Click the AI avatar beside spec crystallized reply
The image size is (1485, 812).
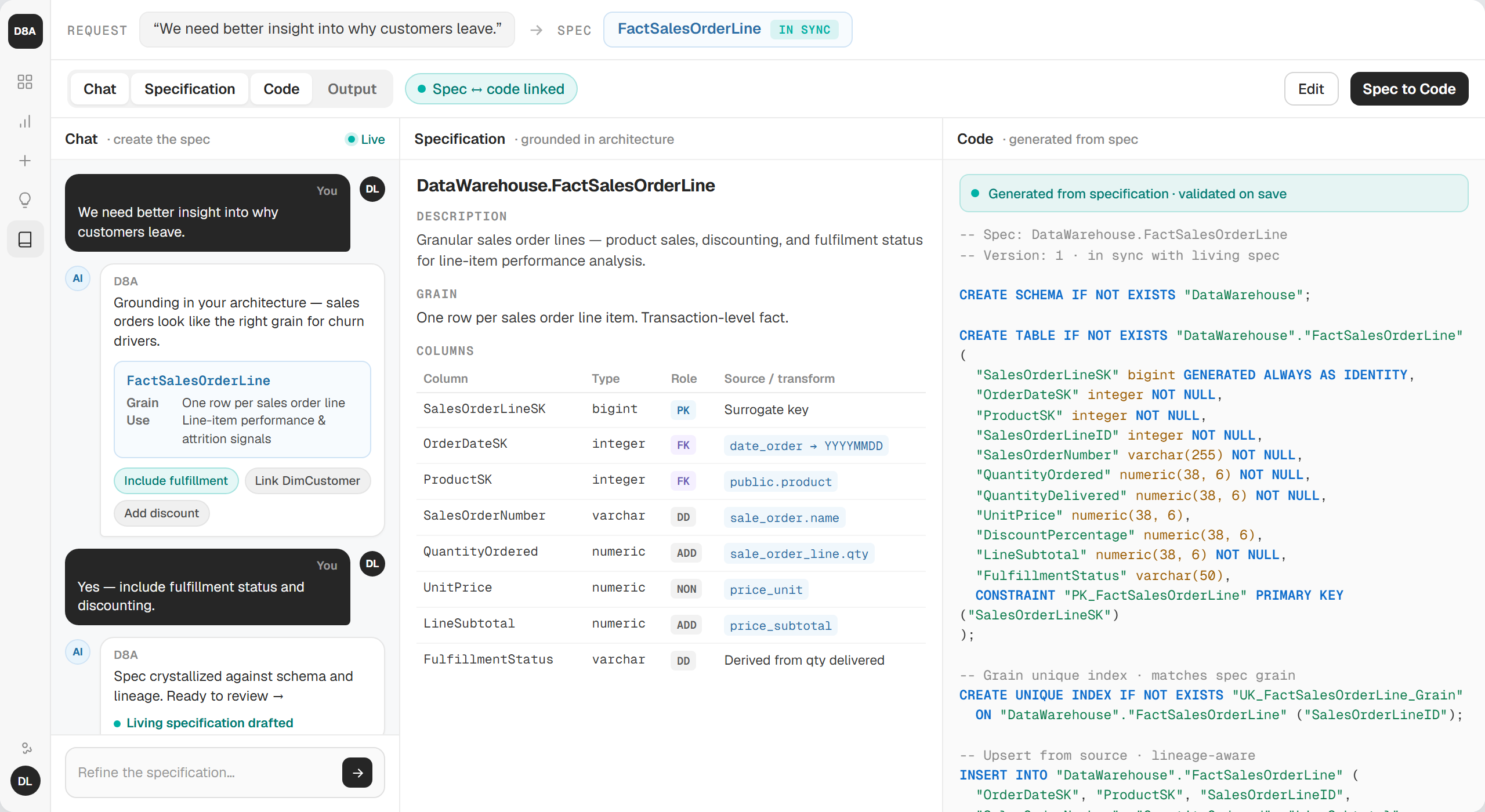(x=78, y=652)
